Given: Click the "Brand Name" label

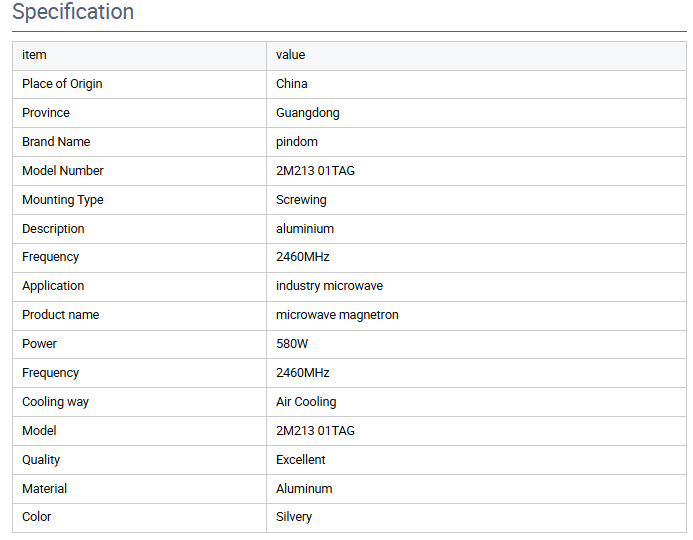Looking at the screenshot, I should click(56, 141).
